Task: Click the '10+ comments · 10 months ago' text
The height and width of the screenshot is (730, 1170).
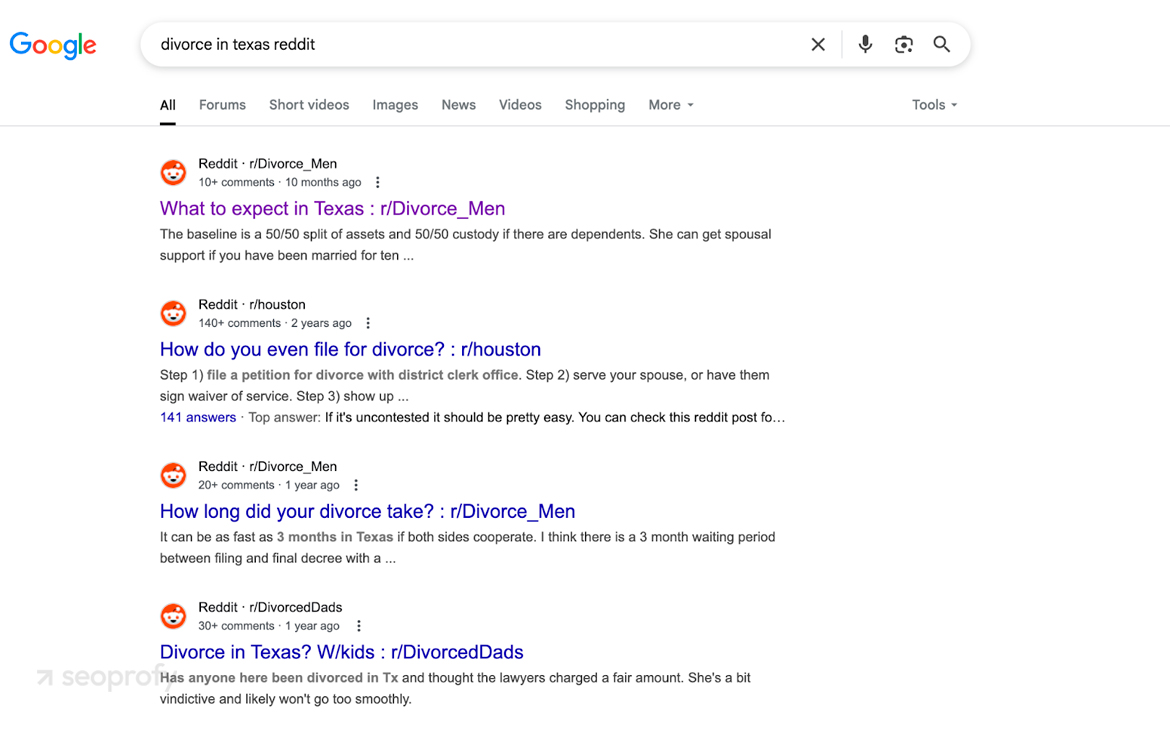Action: [280, 183]
